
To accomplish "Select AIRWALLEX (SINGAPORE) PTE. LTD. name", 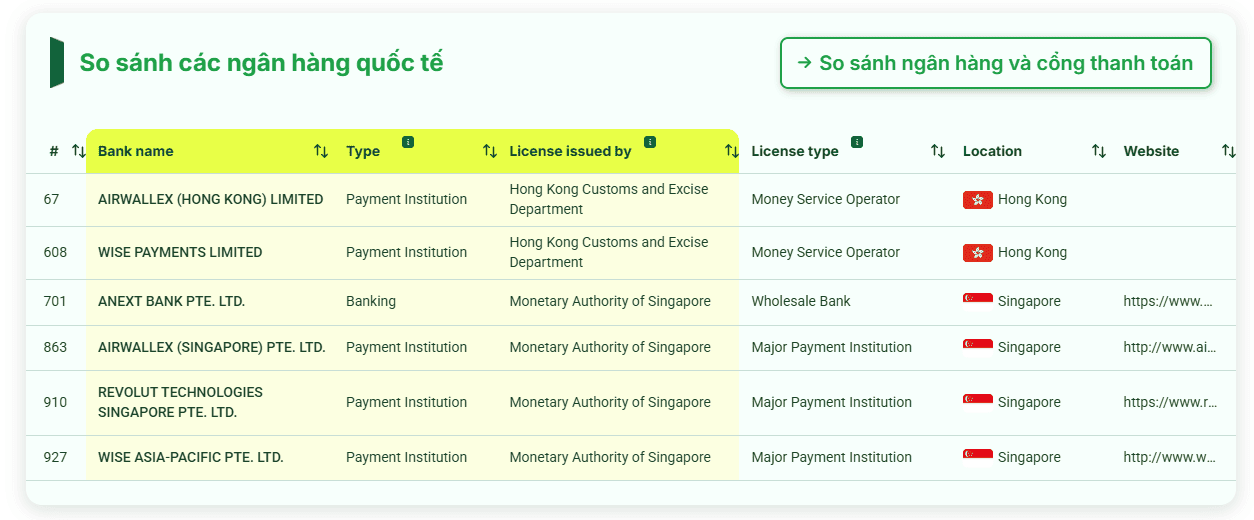I will [x=212, y=347].
